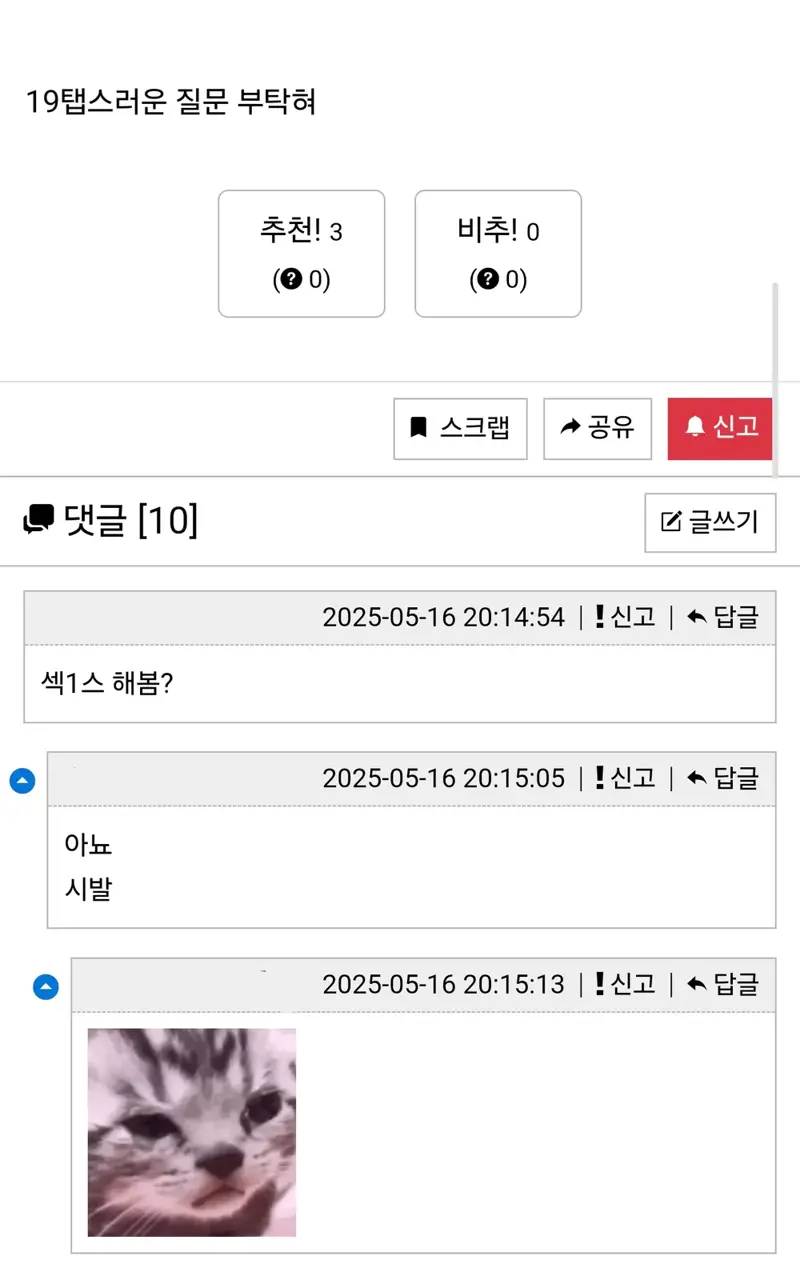Report the post with the red 신고 bell button

point(722,429)
